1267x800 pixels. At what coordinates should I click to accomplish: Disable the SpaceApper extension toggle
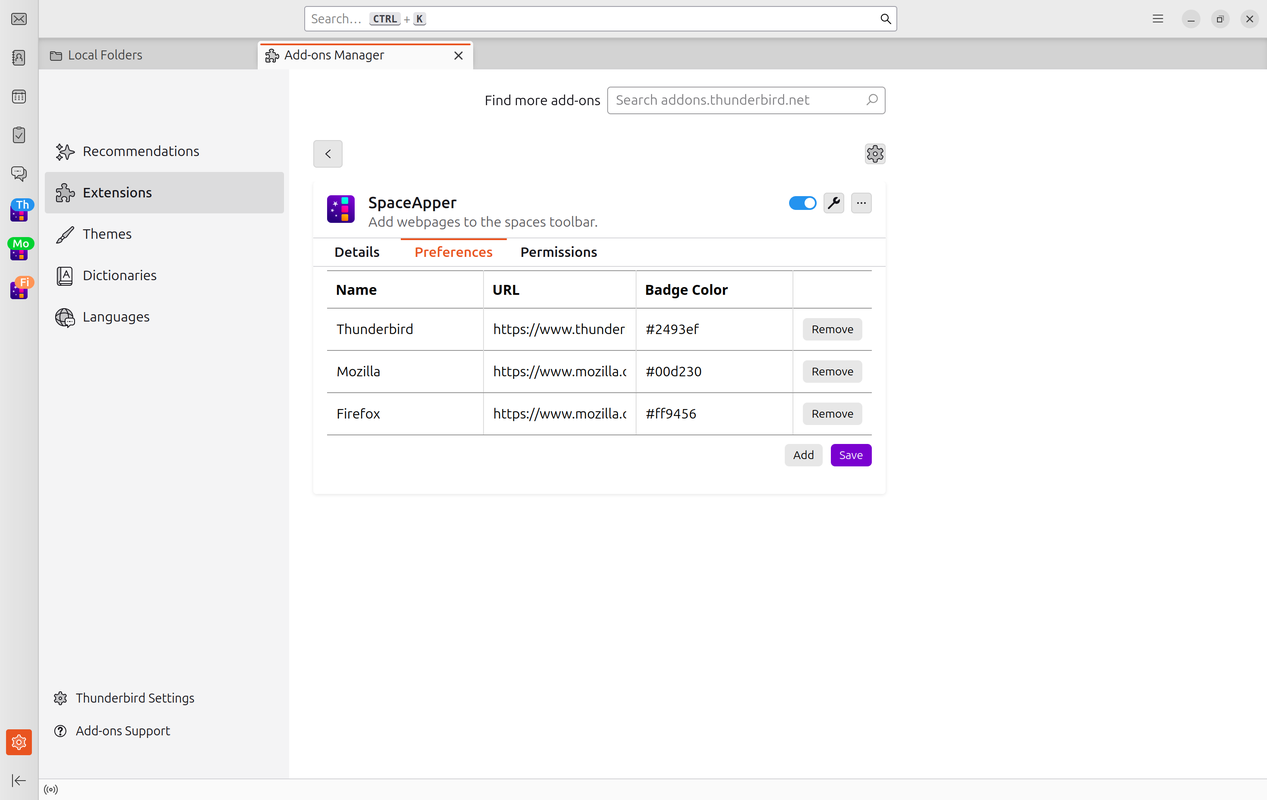tap(803, 203)
